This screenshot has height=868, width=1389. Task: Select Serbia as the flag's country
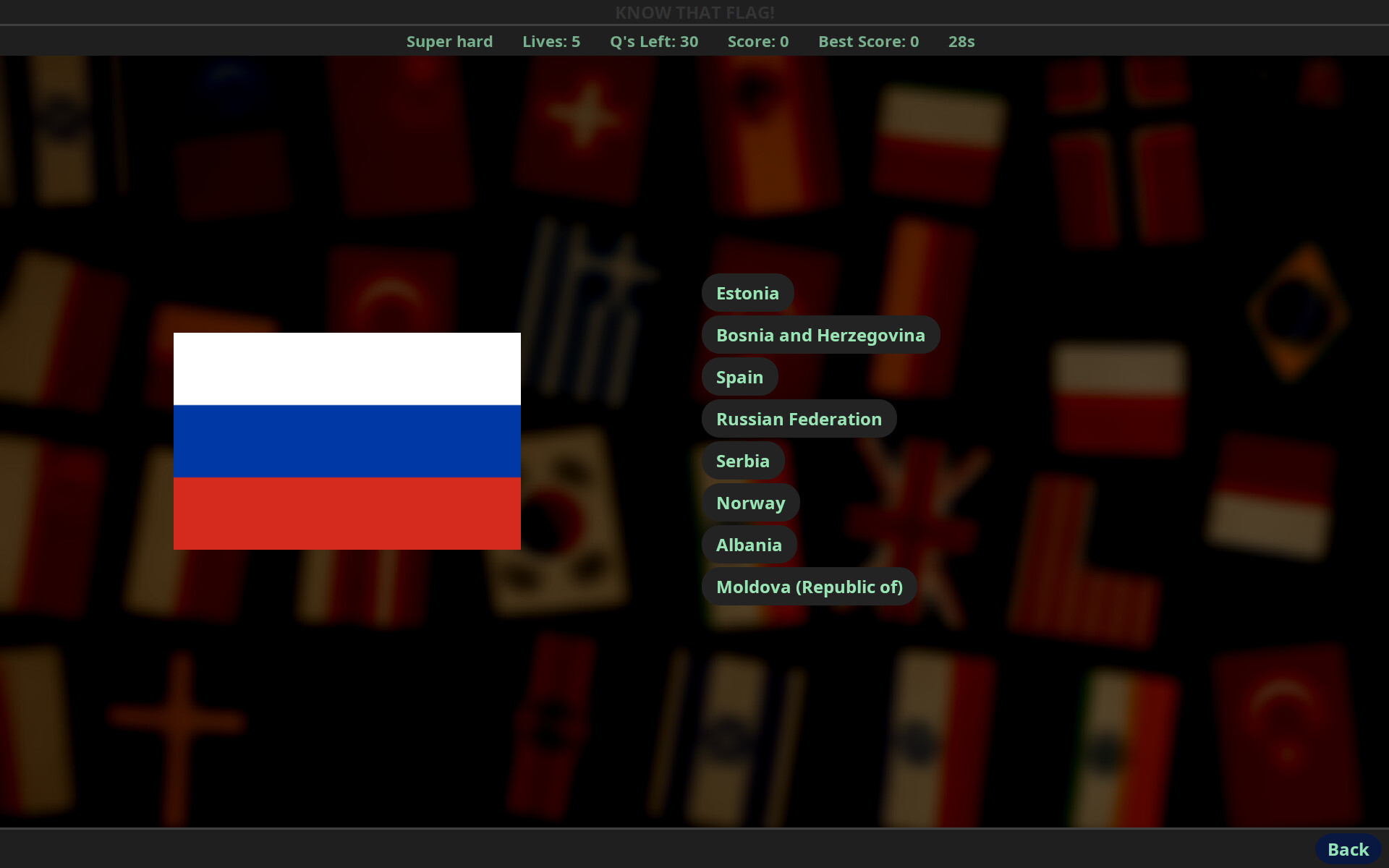[x=742, y=460]
